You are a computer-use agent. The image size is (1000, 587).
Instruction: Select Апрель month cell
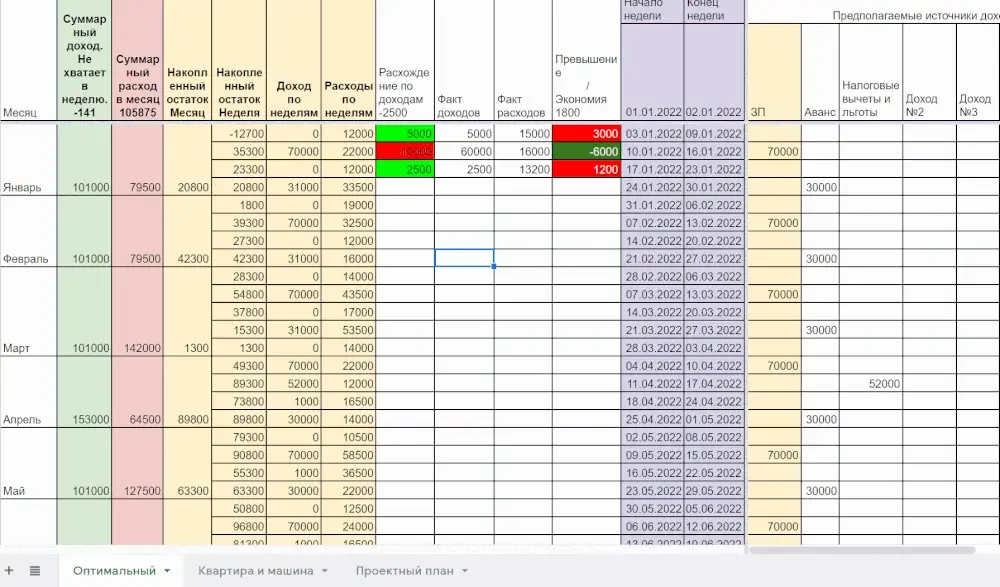pyautogui.click(x=29, y=392)
